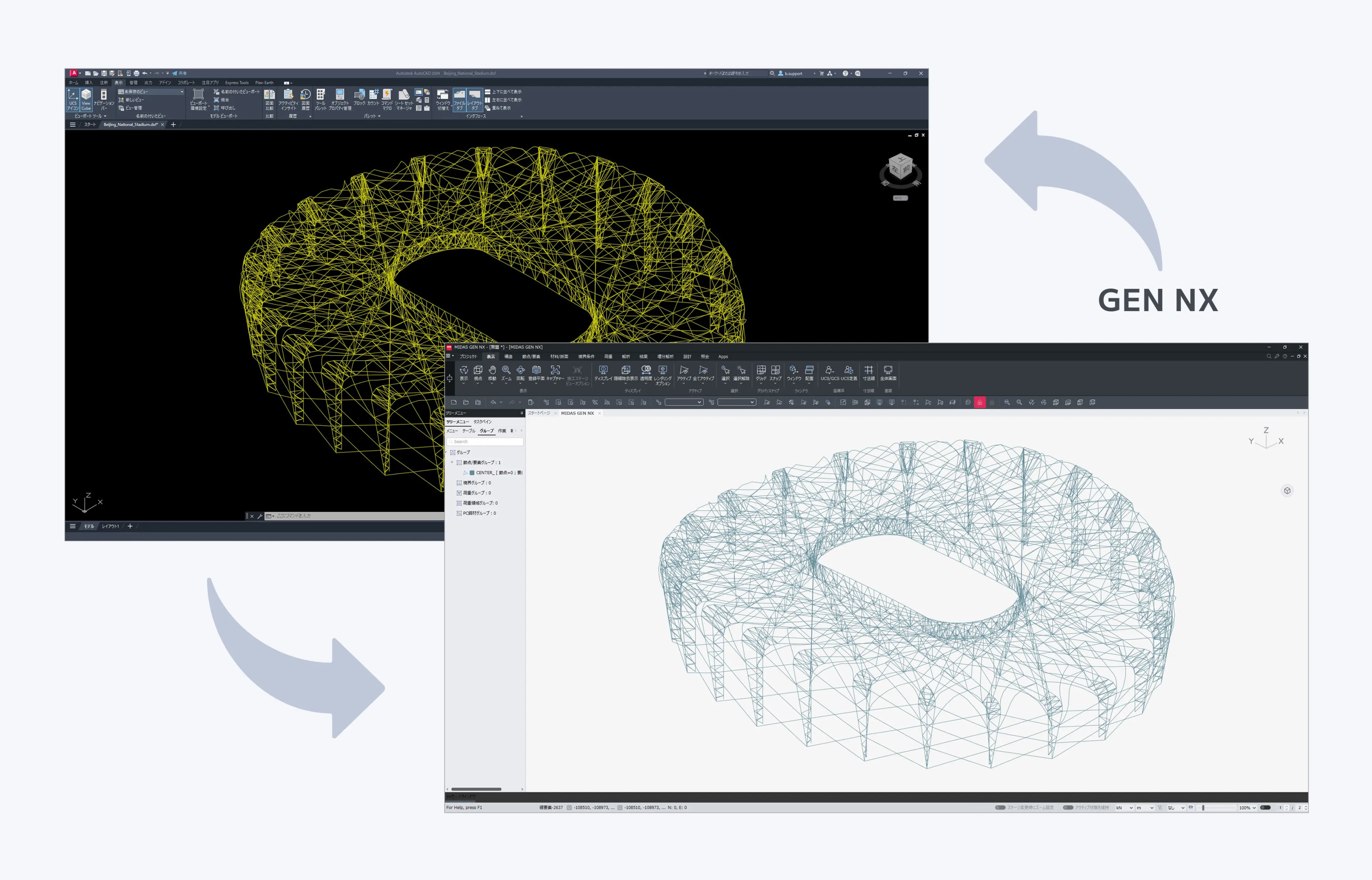Switch to the スタートページ document tab in MIDAS
This screenshot has width=1372, height=880.
tap(539, 412)
